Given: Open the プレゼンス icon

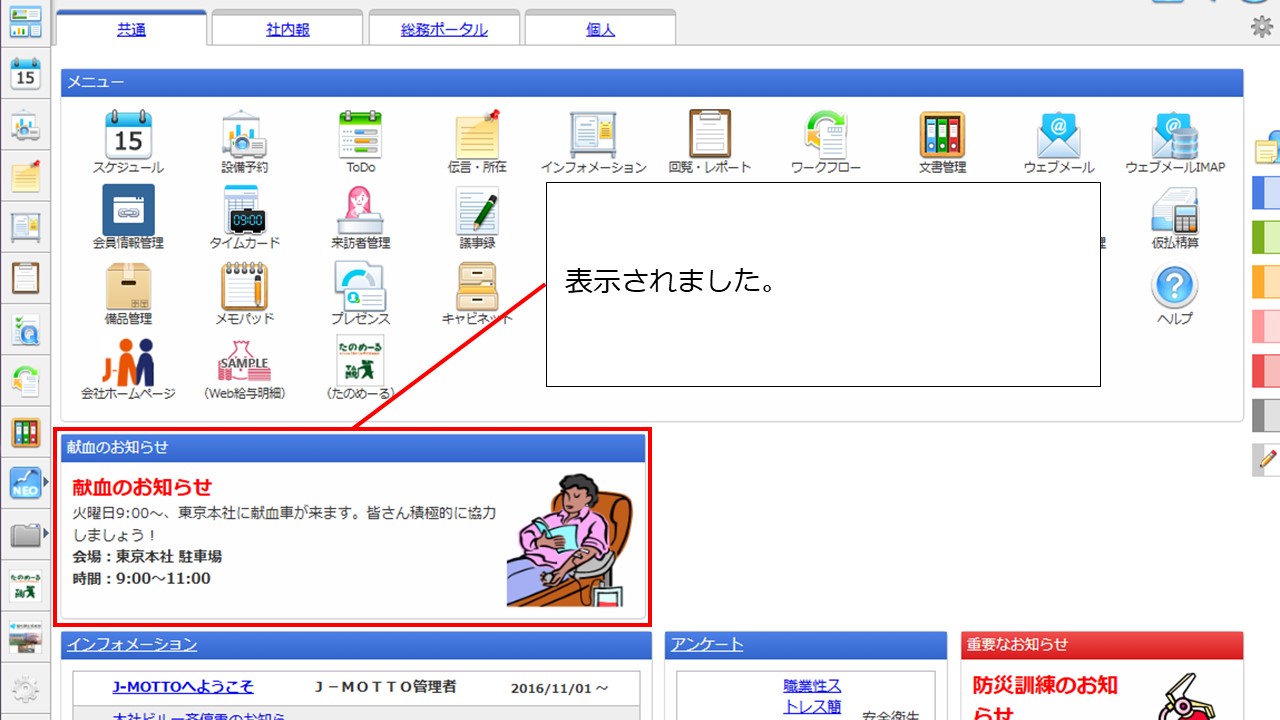Looking at the screenshot, I should (360, 286).
